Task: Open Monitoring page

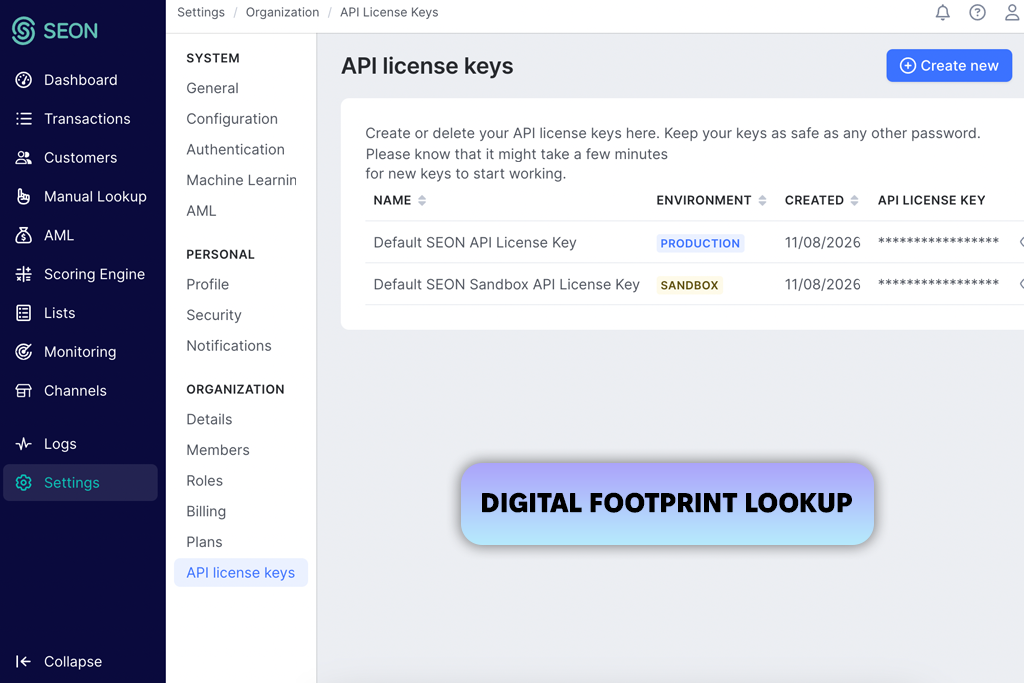Action: (80, 352)
